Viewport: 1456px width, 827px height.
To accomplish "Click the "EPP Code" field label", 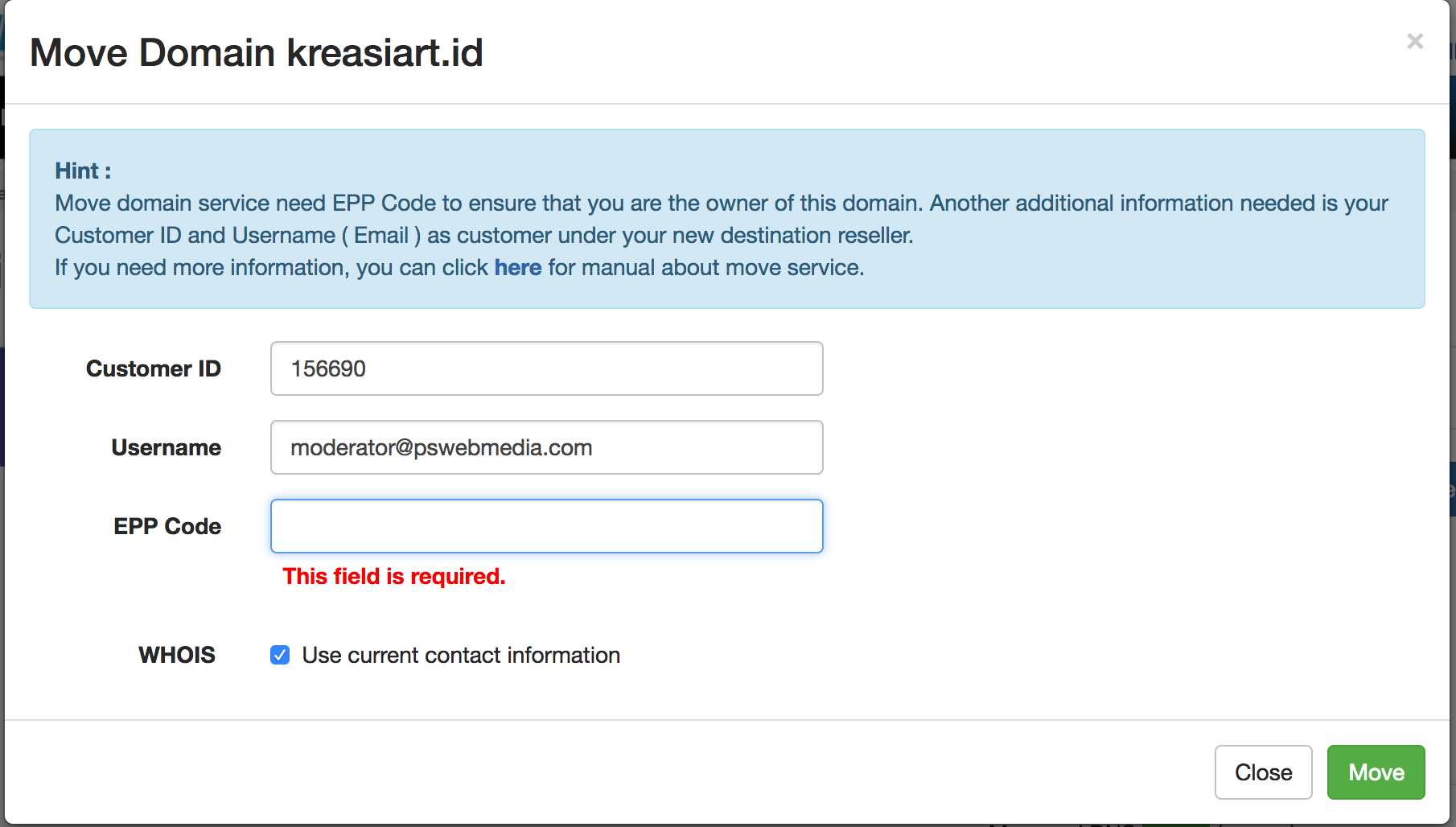I will [x=167, y=526].
